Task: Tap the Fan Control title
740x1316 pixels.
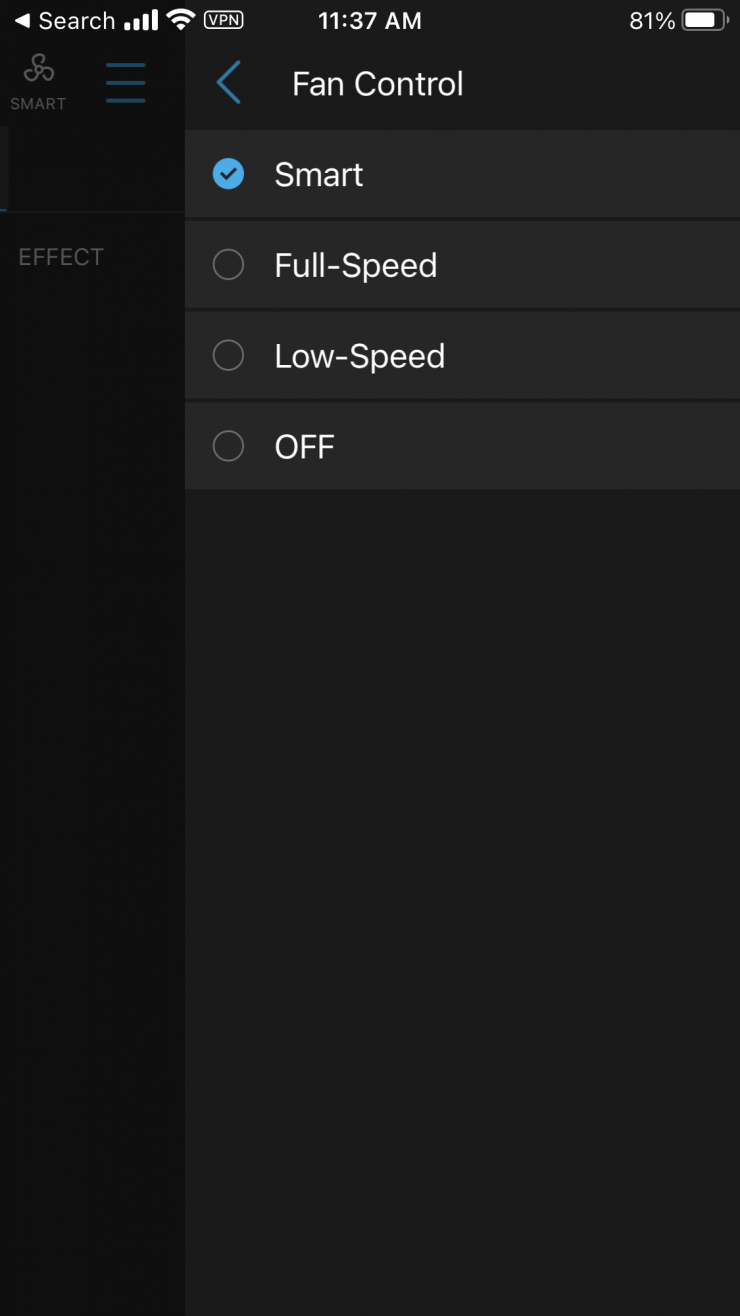Action: [377, 84]
